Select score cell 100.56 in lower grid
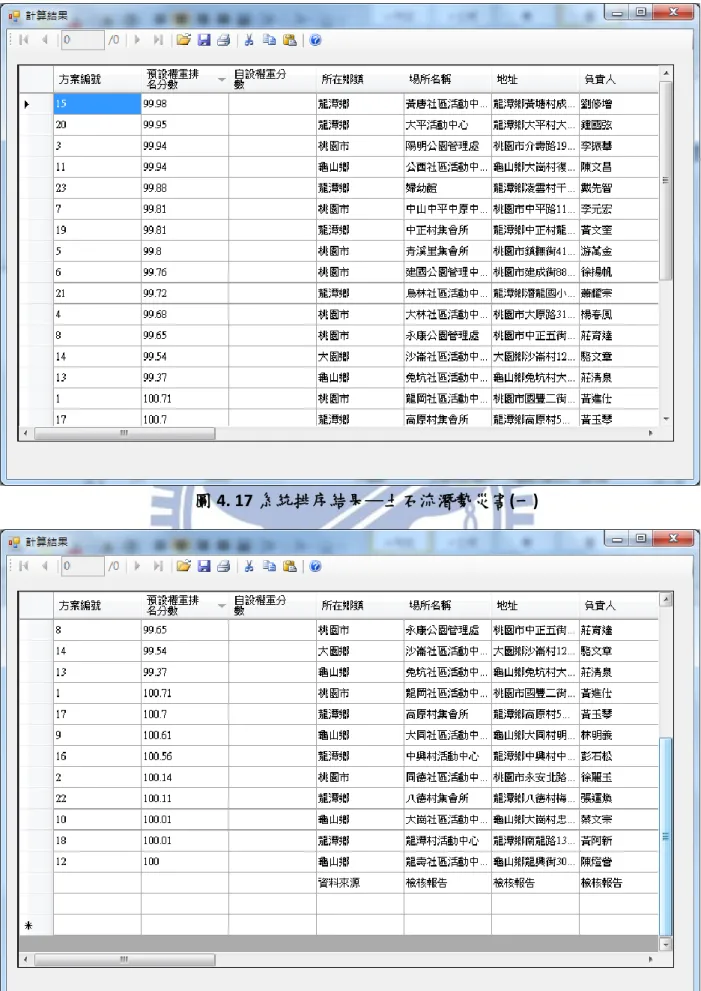The width and height of the screenshot is (701, 991). pos(185,756)
